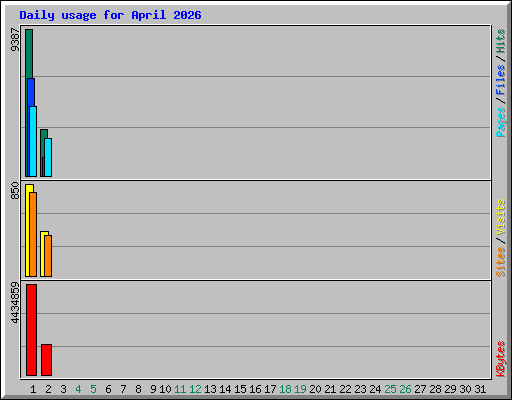
Task: Click the orange Sites bar for day 1
Action: click(33, 234)
